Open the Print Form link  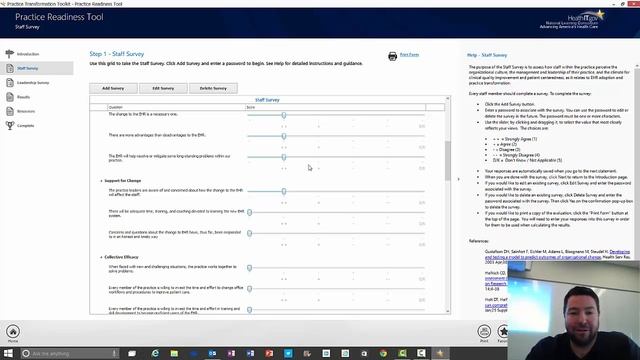coord(409,55)
